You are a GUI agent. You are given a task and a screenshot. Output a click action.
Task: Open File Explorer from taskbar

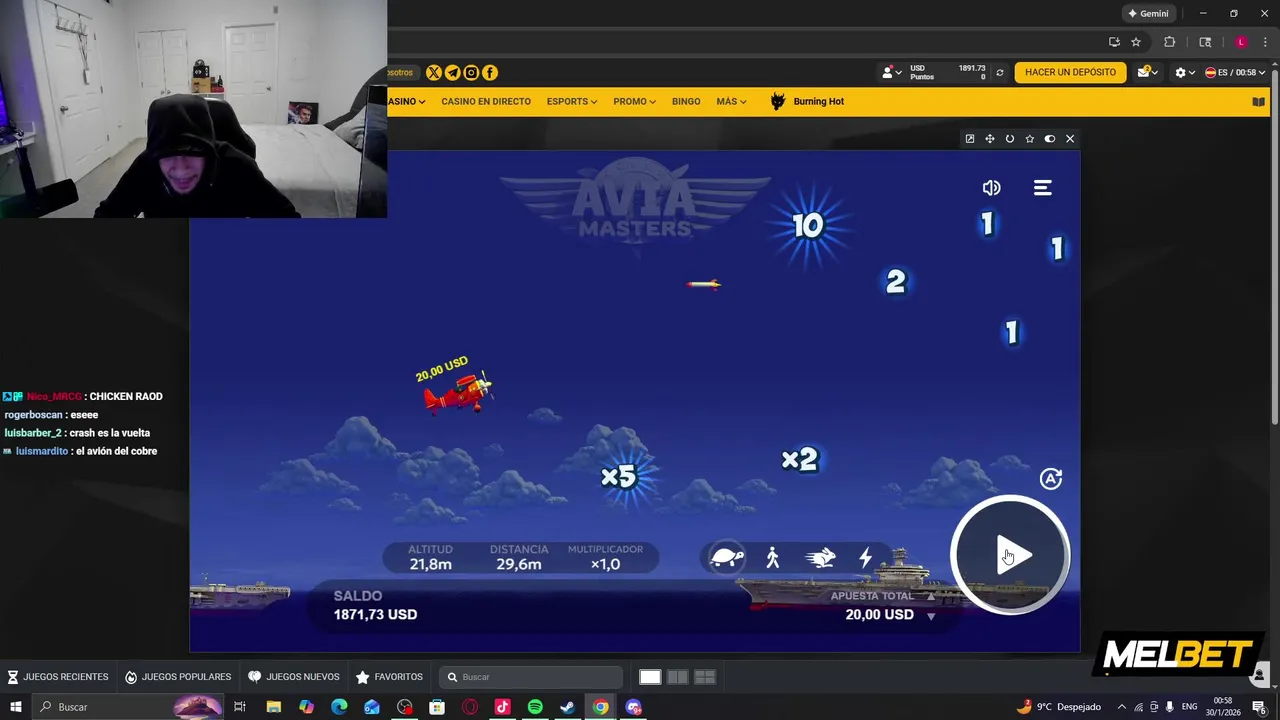[x=273, y=707]
